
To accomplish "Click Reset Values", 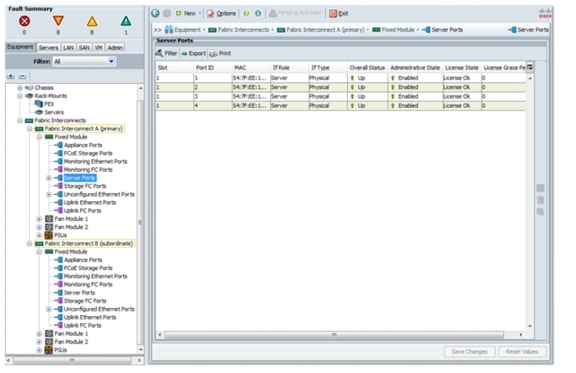I will tap(522, 352).
